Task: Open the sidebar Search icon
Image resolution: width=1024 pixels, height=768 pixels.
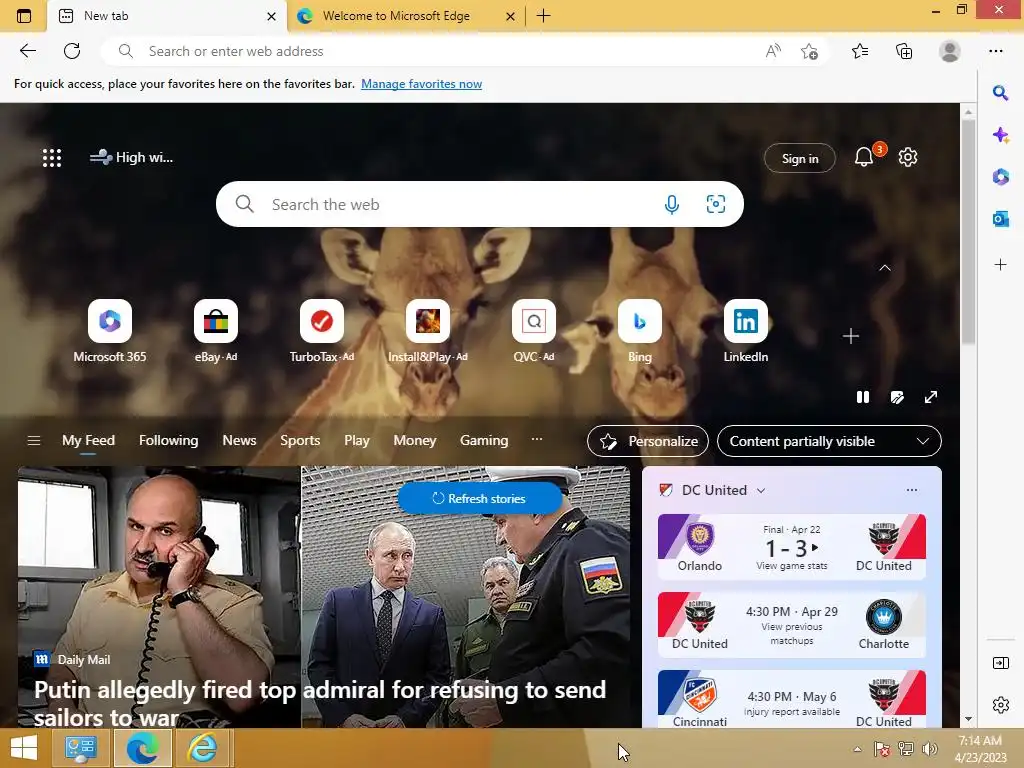Action: tap(1000, 93)
